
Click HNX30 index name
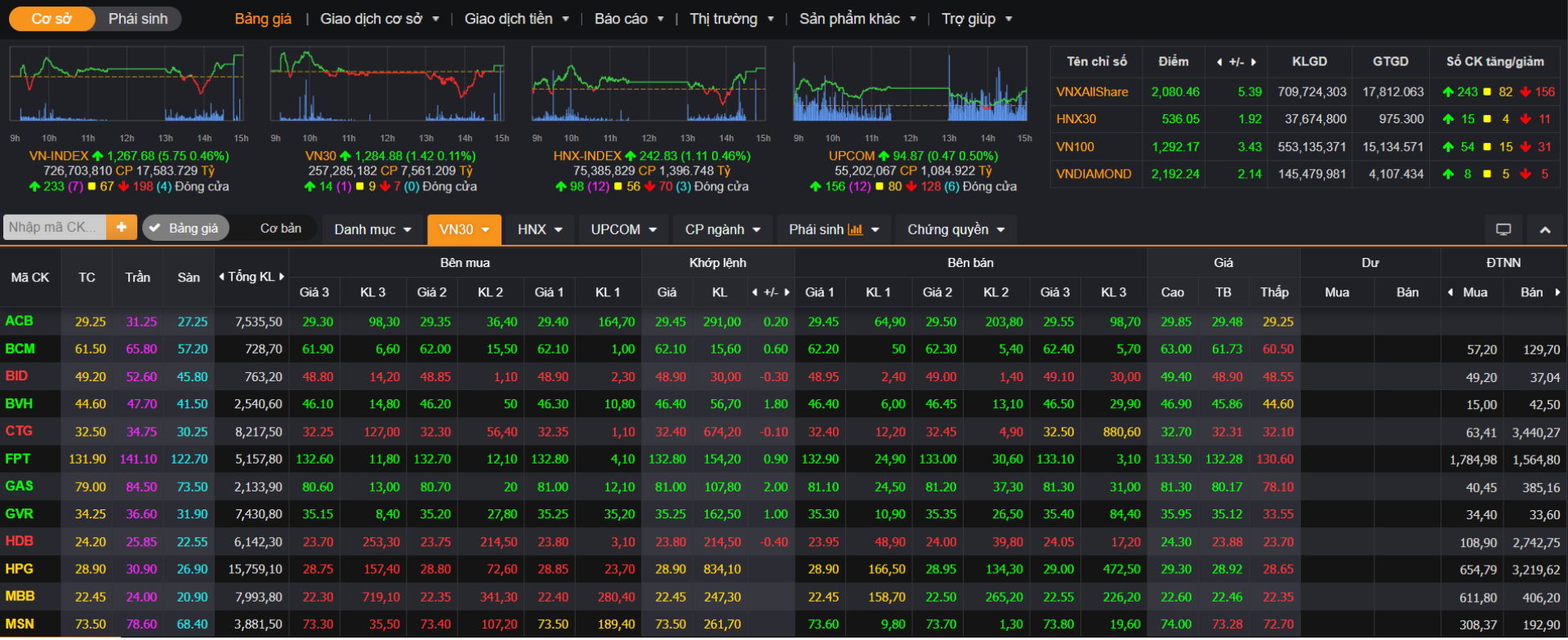(1076, 119)
